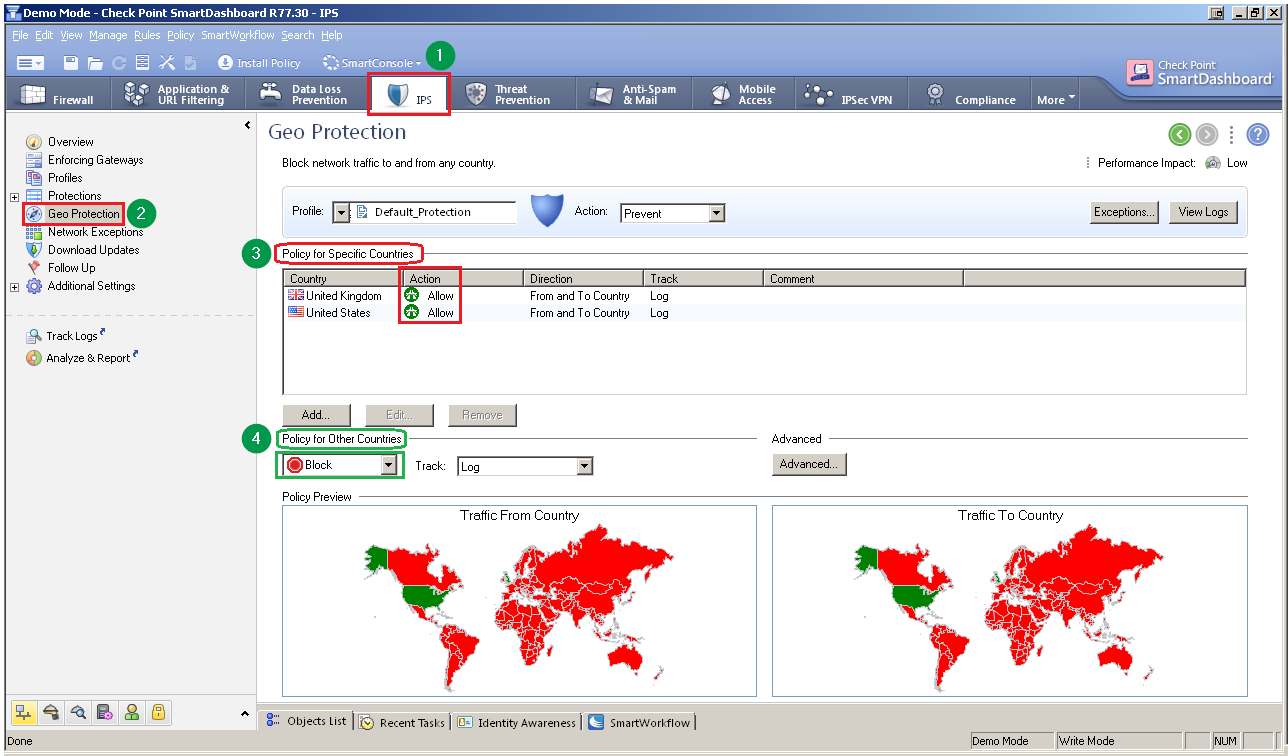
Task: Switch to Application & URL Filtering tab
Action: [x=176, y=95]
